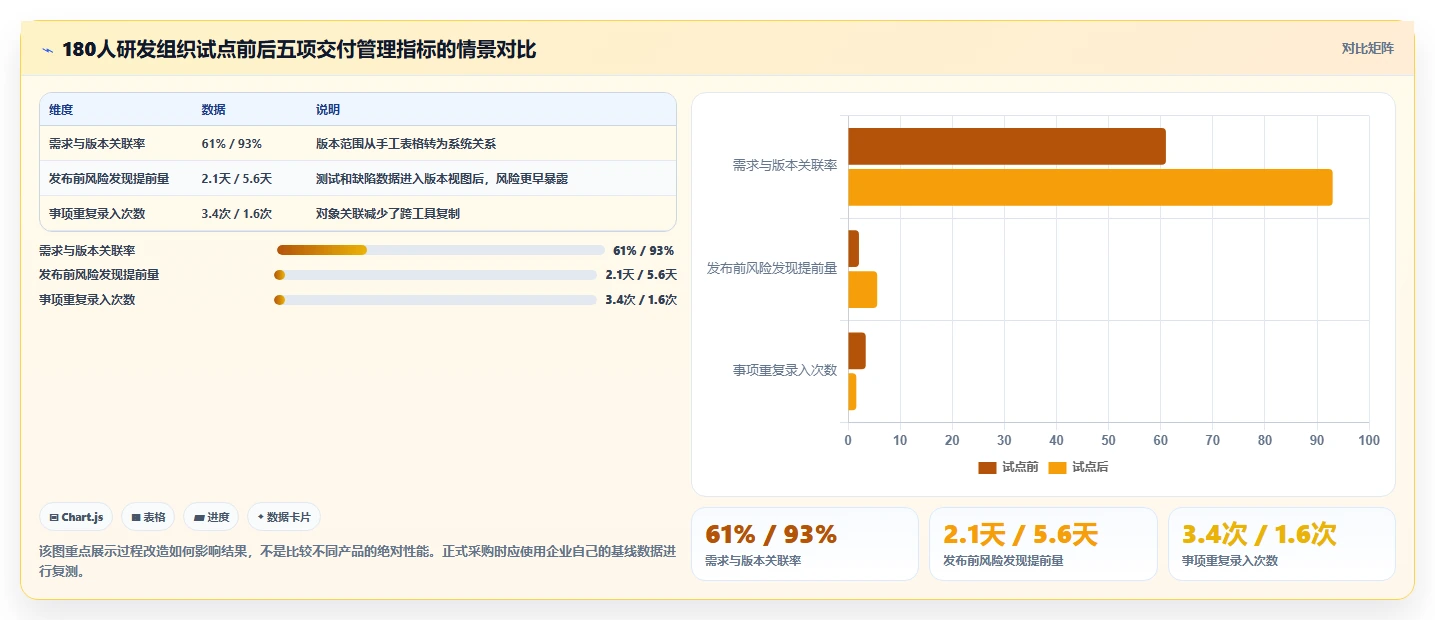Select the 表格 tag chip
Screen dimensions: 1435x620
point(148,517)
